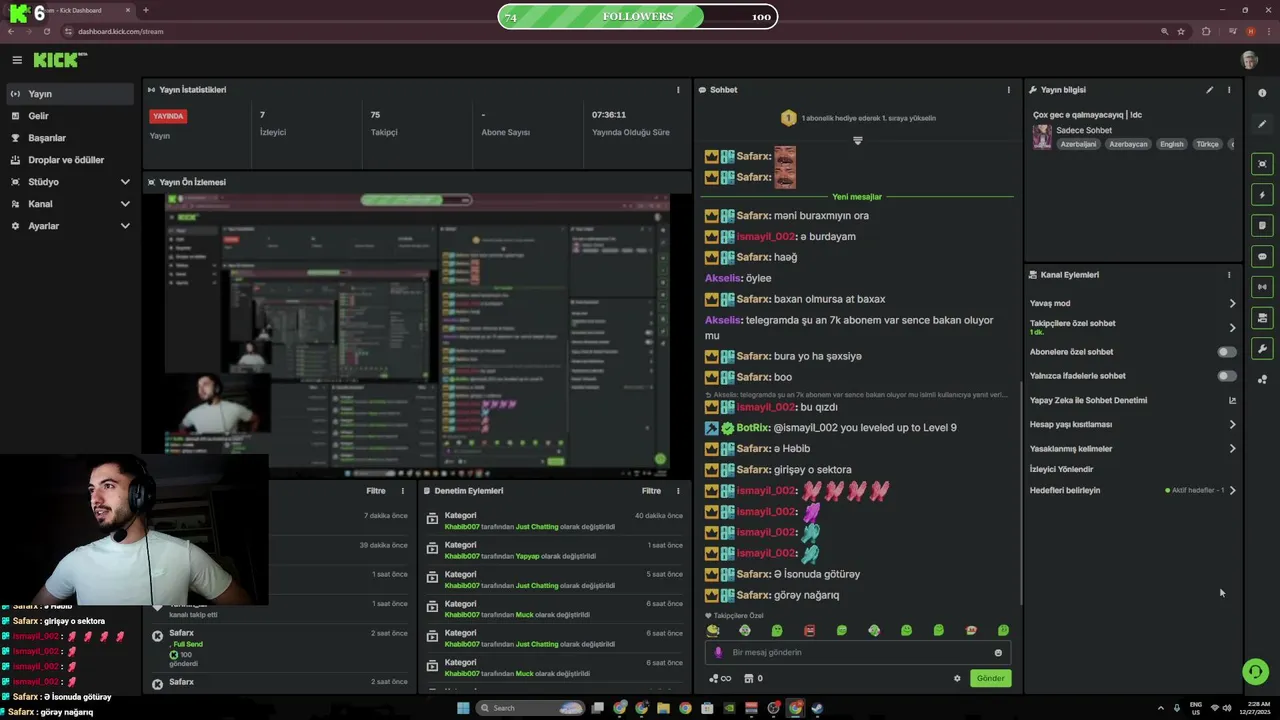Image resolution: width=1280 pixels, height=720 pixels.
Task: Click the Windows taskbar Search box
Action: [531, 708]
